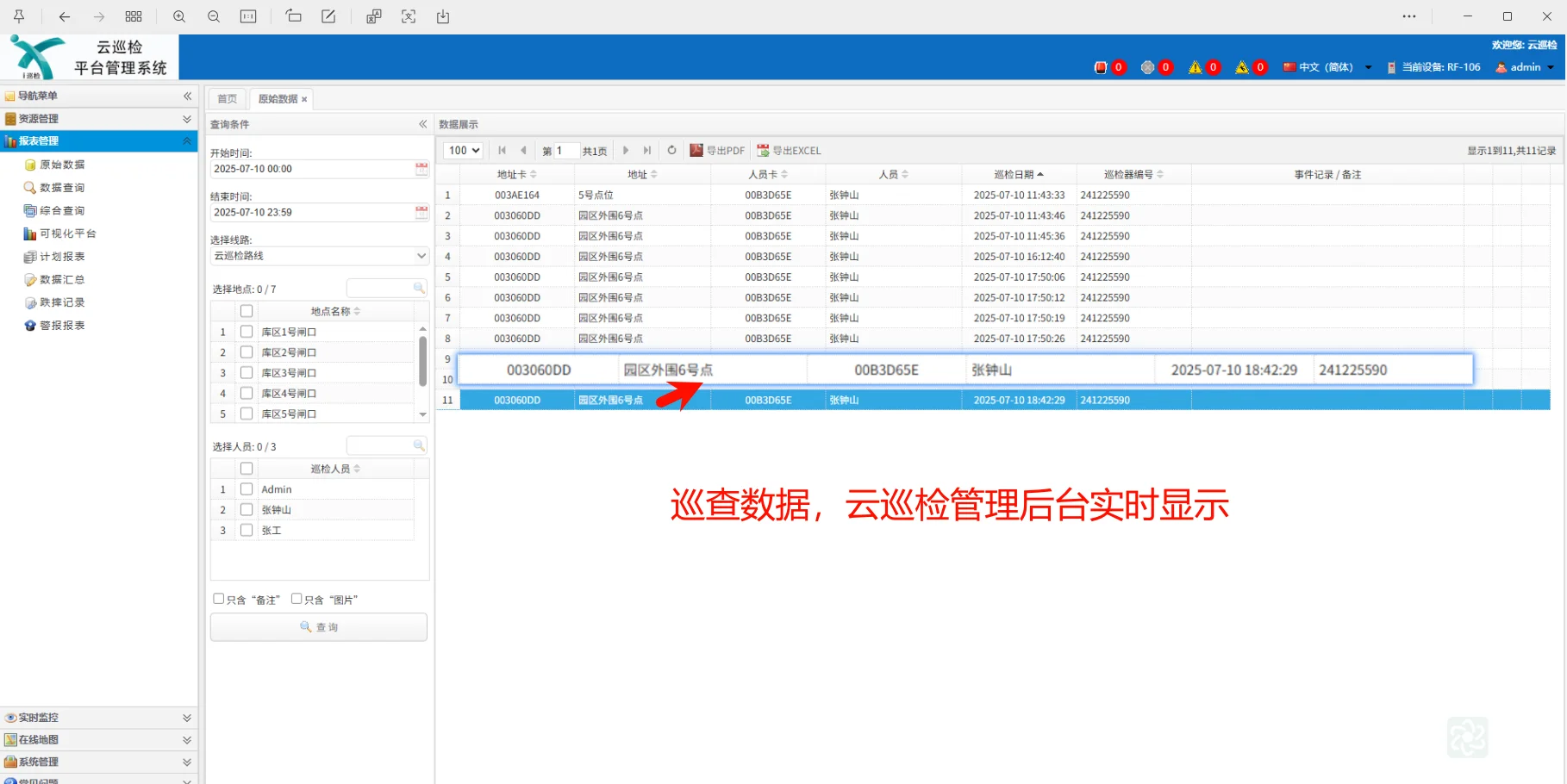Export the table to EXCEL
The image size is (1567, 784).
coord(789,150)
